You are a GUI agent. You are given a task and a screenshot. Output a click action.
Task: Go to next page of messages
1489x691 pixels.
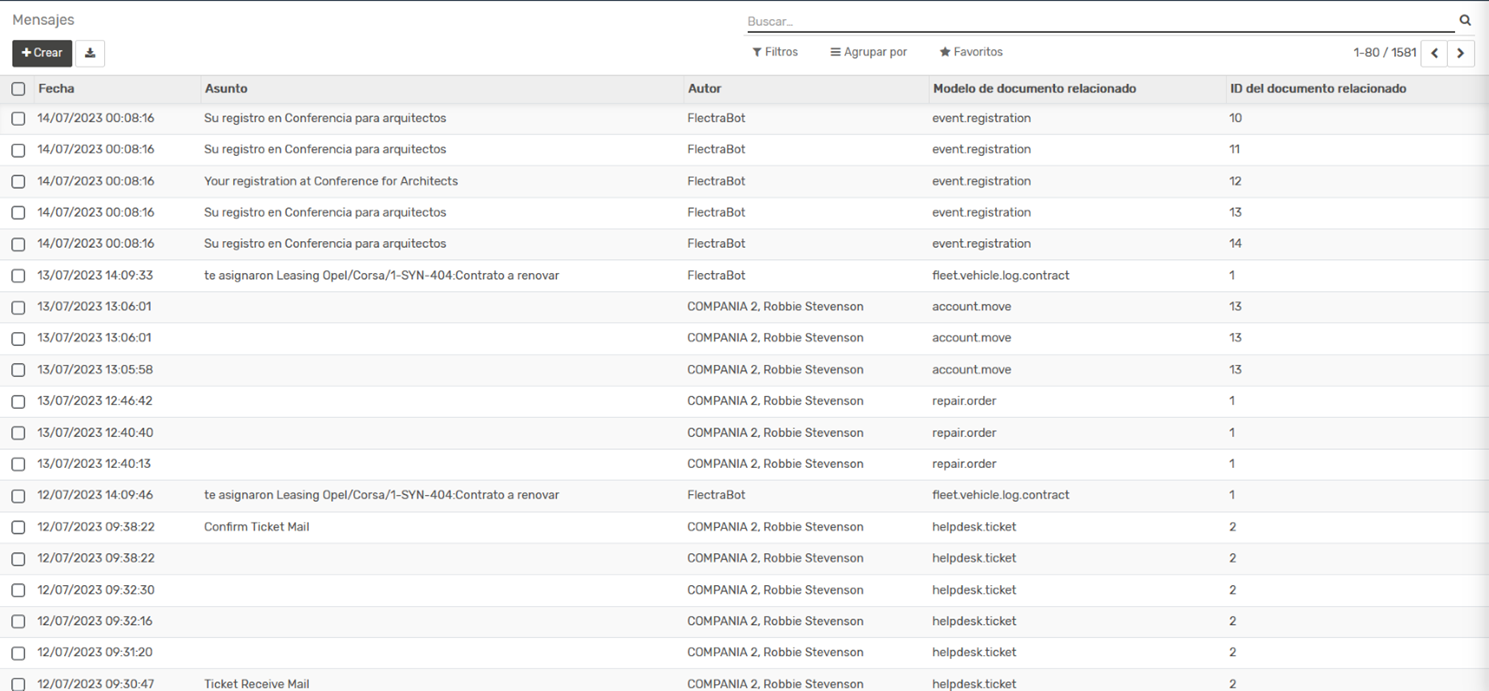point(1461,53)
